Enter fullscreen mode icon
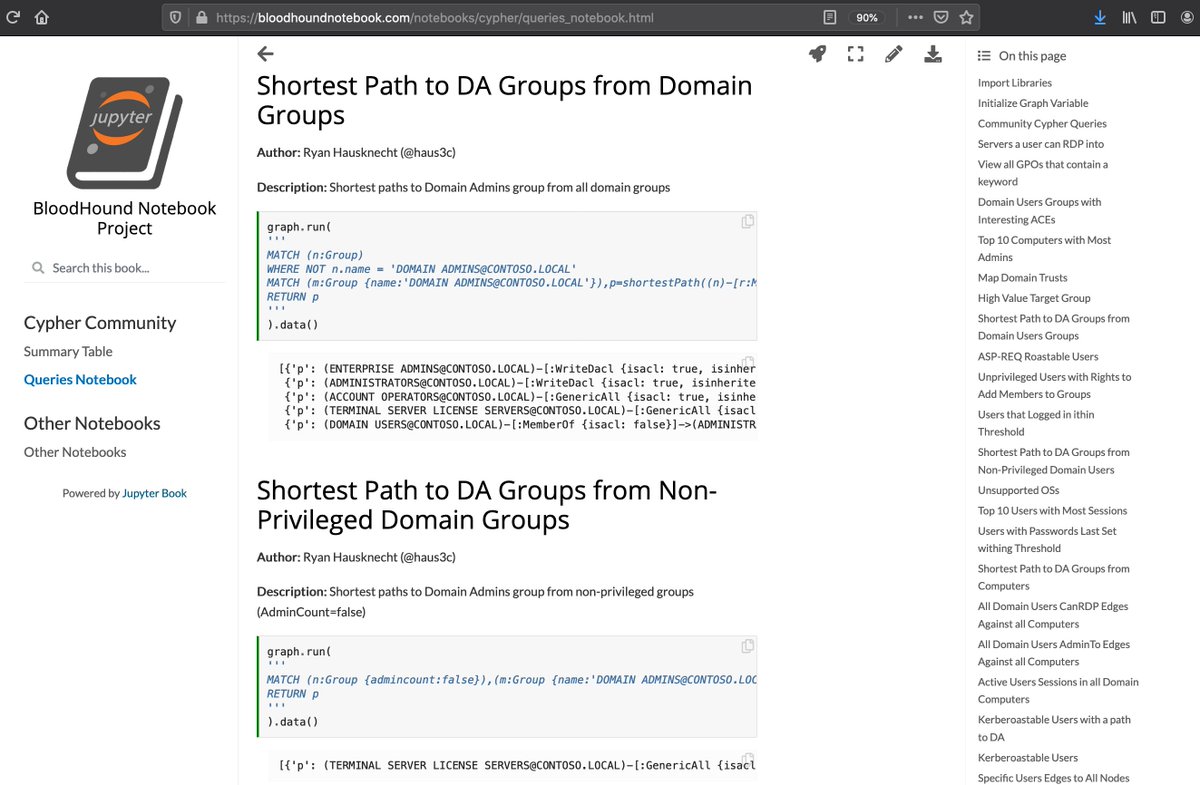This screenshot has width=1200, height=785. (855, 54)
